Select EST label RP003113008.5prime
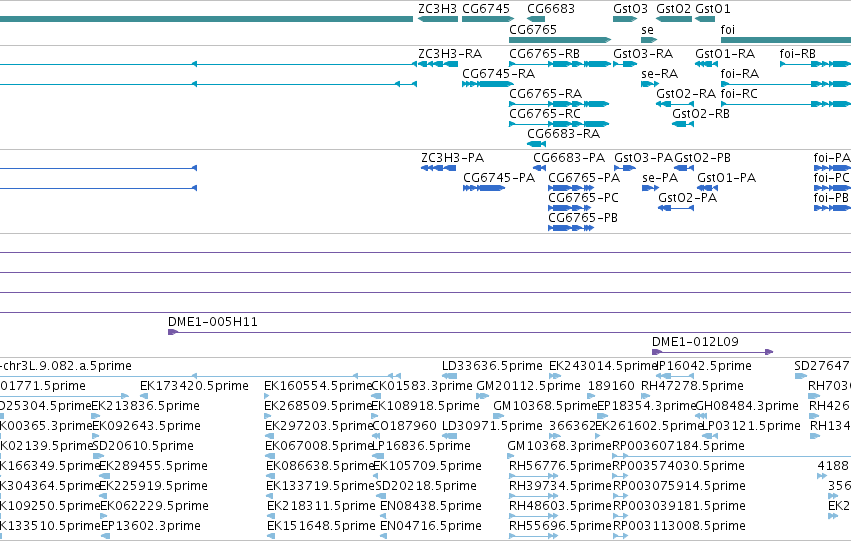The height and width of the screenshot is (541, 851). pyautogui.click(x=679, y=526)
